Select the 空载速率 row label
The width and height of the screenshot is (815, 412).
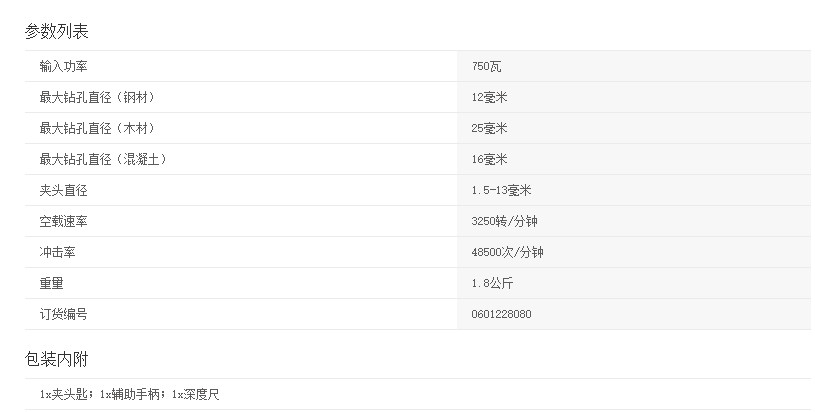tap(63, 221)
